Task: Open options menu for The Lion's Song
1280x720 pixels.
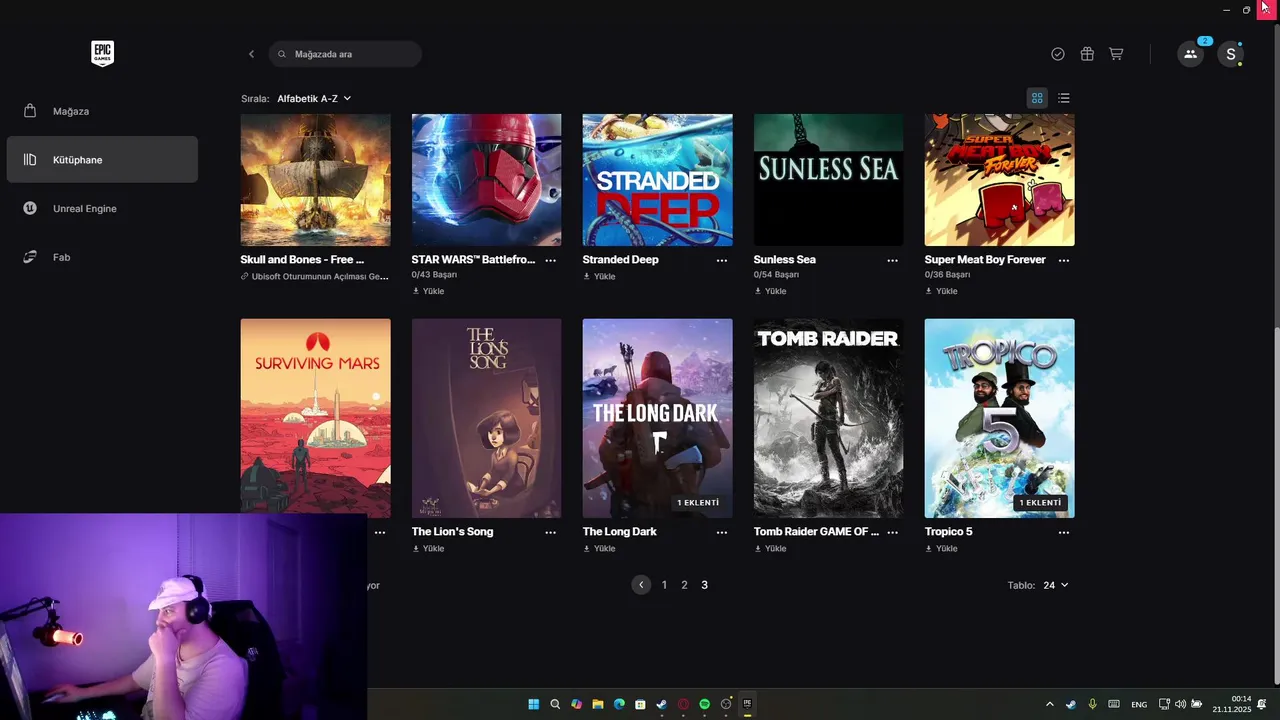Action: (x=551, y=532)
